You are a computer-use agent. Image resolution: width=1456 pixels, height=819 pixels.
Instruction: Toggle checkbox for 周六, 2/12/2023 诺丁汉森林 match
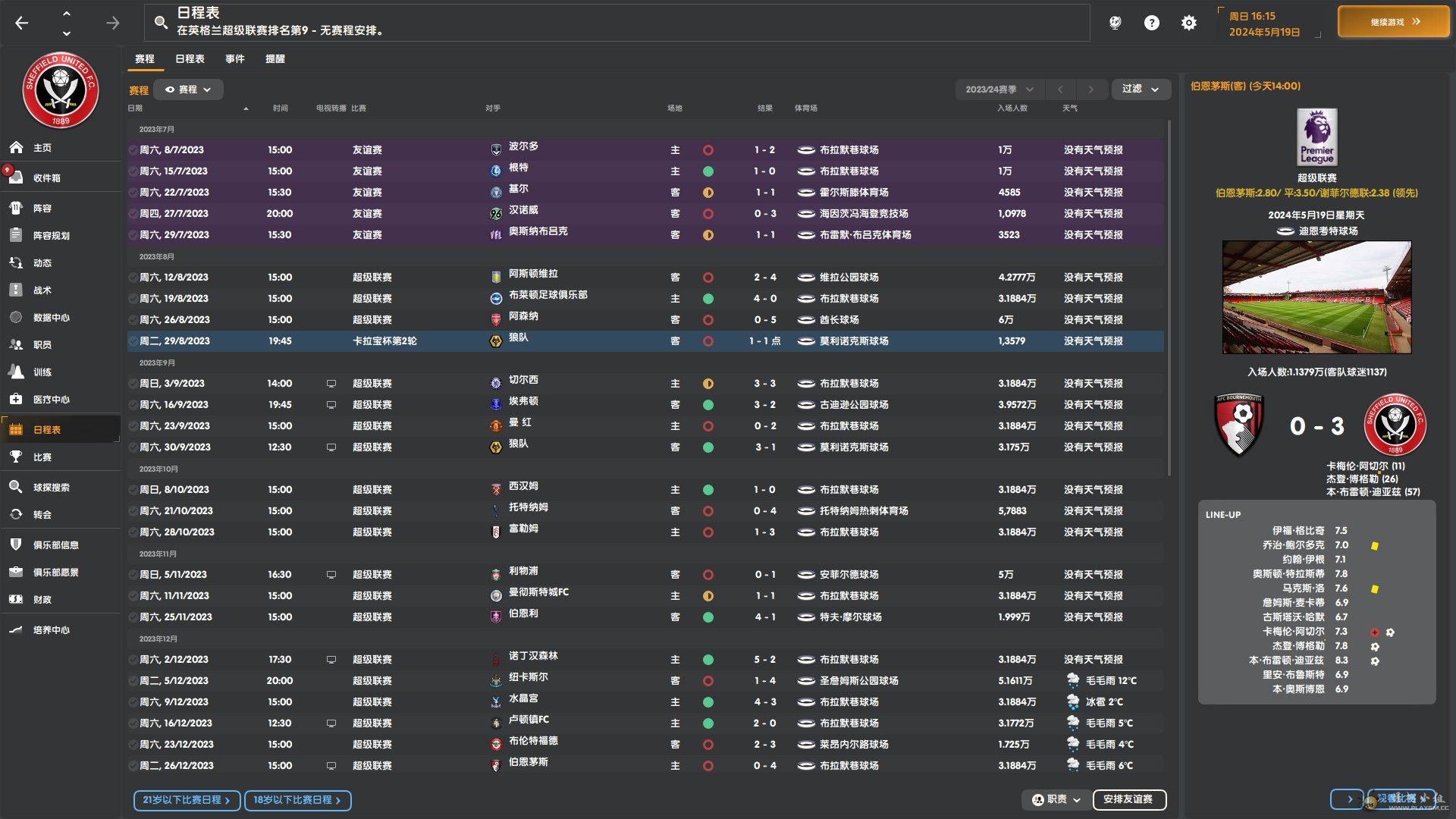[133, 660]
